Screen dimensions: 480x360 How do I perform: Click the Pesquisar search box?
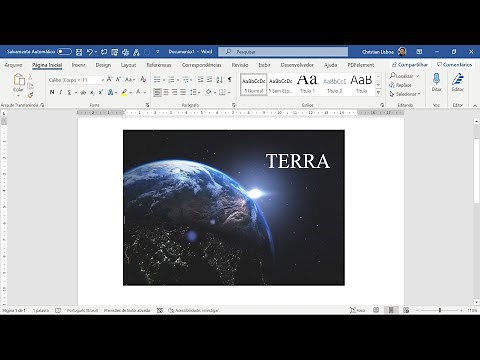283,52
